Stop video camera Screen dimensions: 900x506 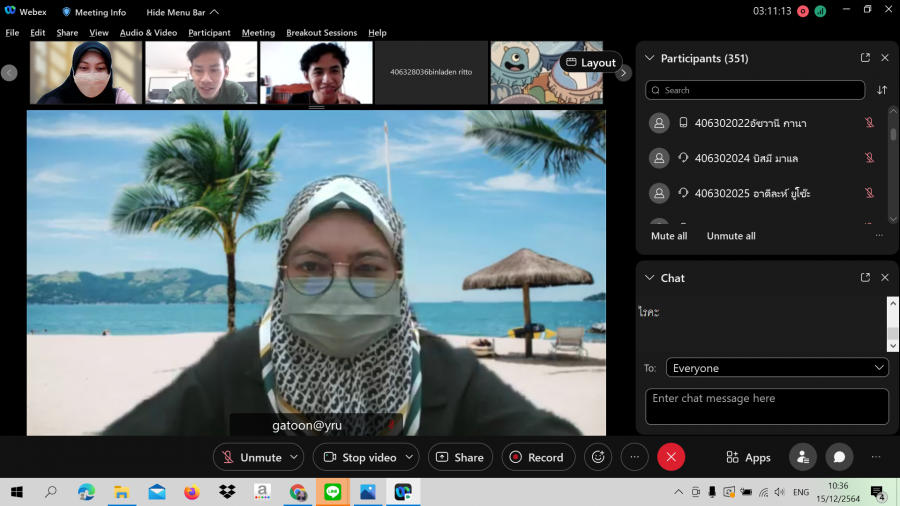tap(359, 457)
